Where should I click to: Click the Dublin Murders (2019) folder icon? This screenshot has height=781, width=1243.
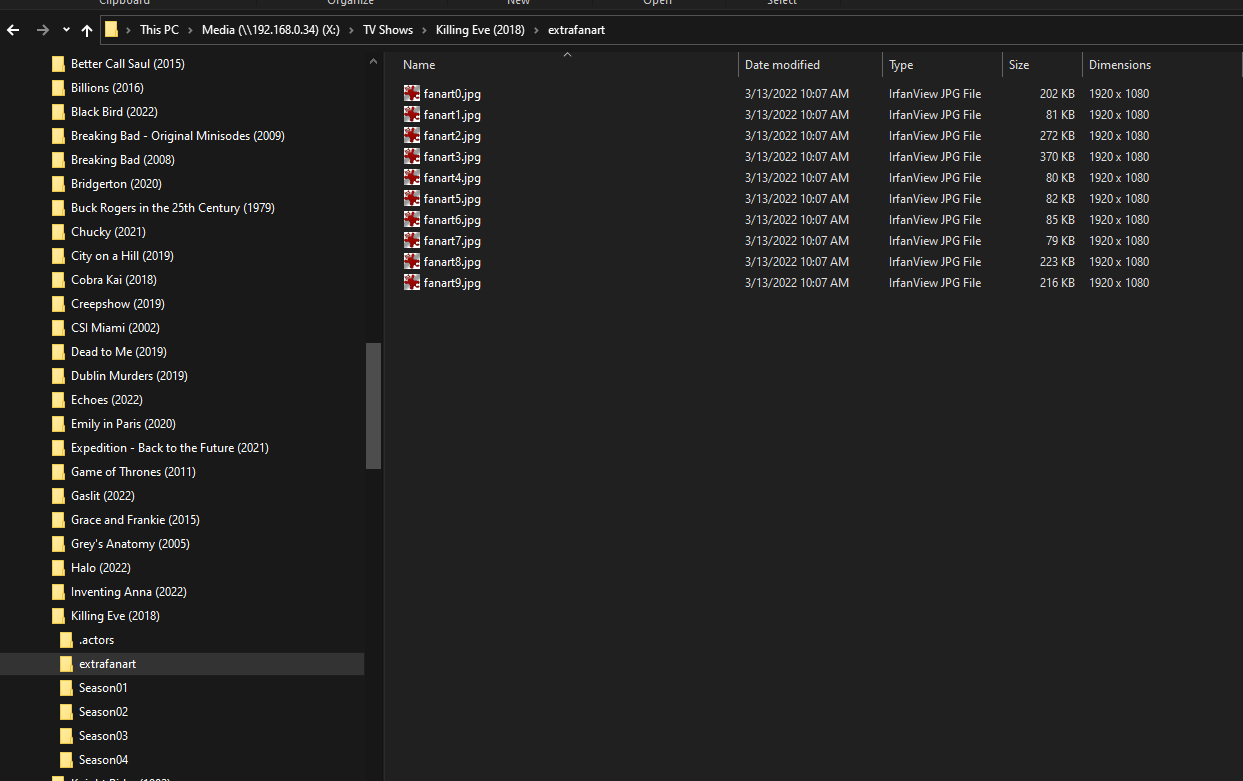58,376
